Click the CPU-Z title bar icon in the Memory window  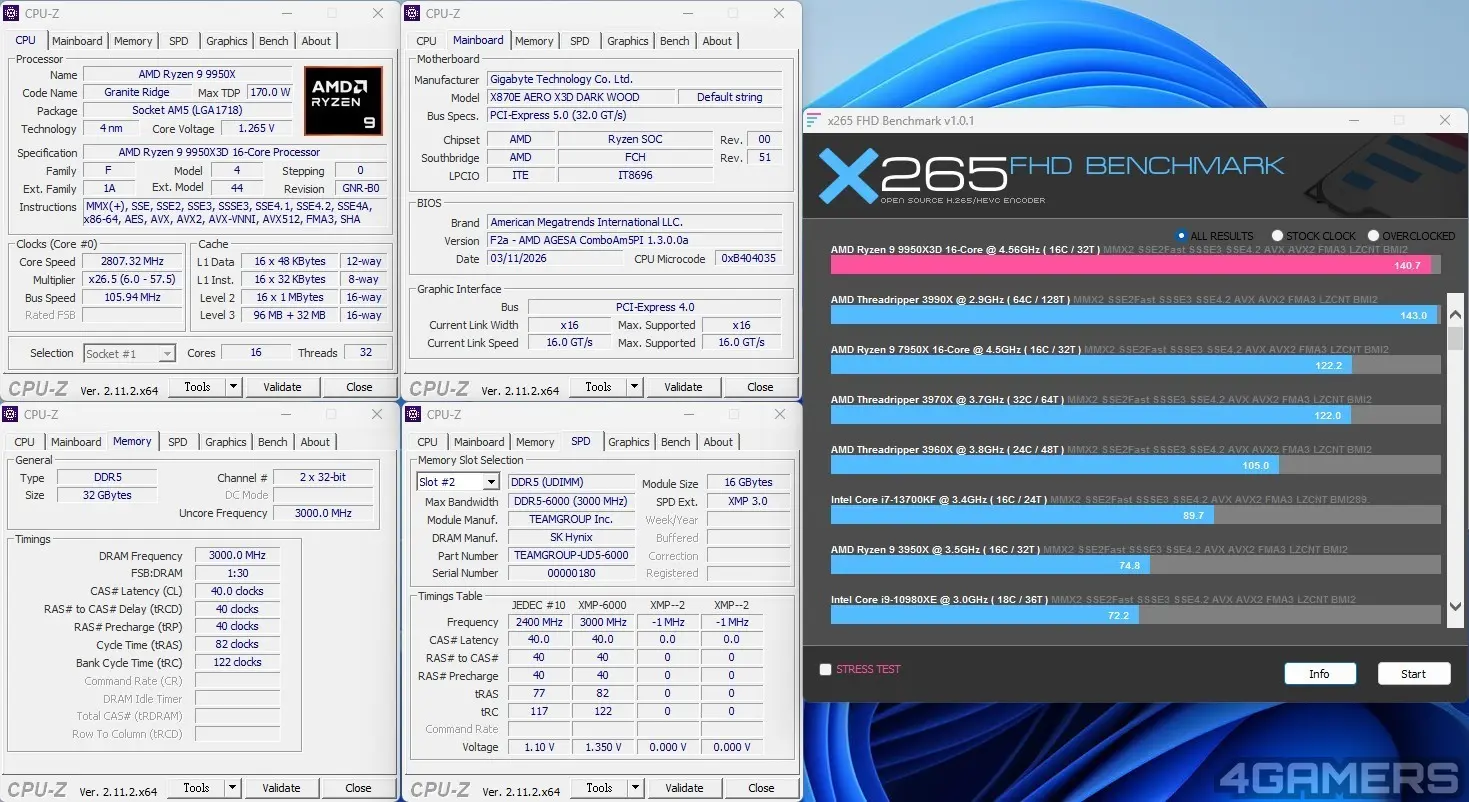click(x=12, y=415)
